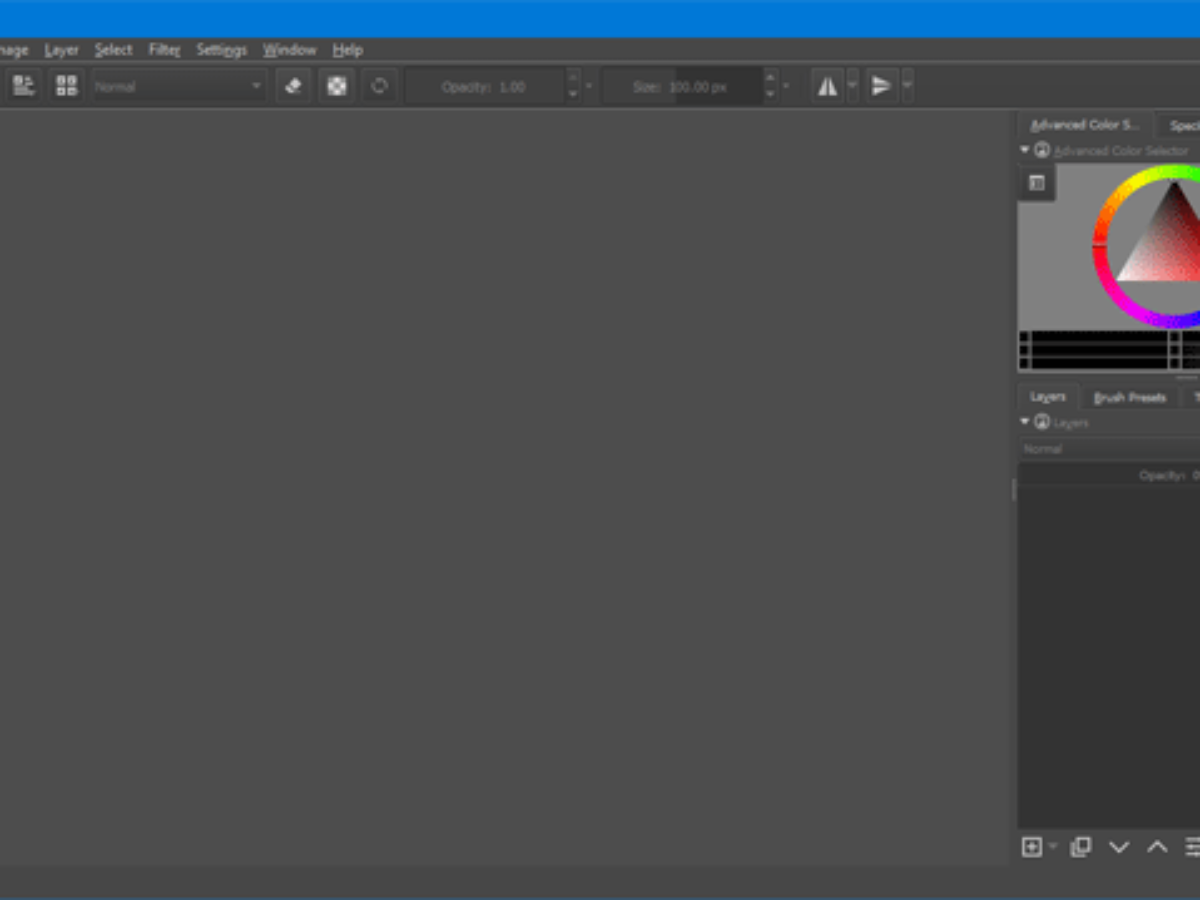Collapse the Advanced Color Selector docker arrow
The width and height of the screenshot is (1200, 900).
tap(1024, 150)
